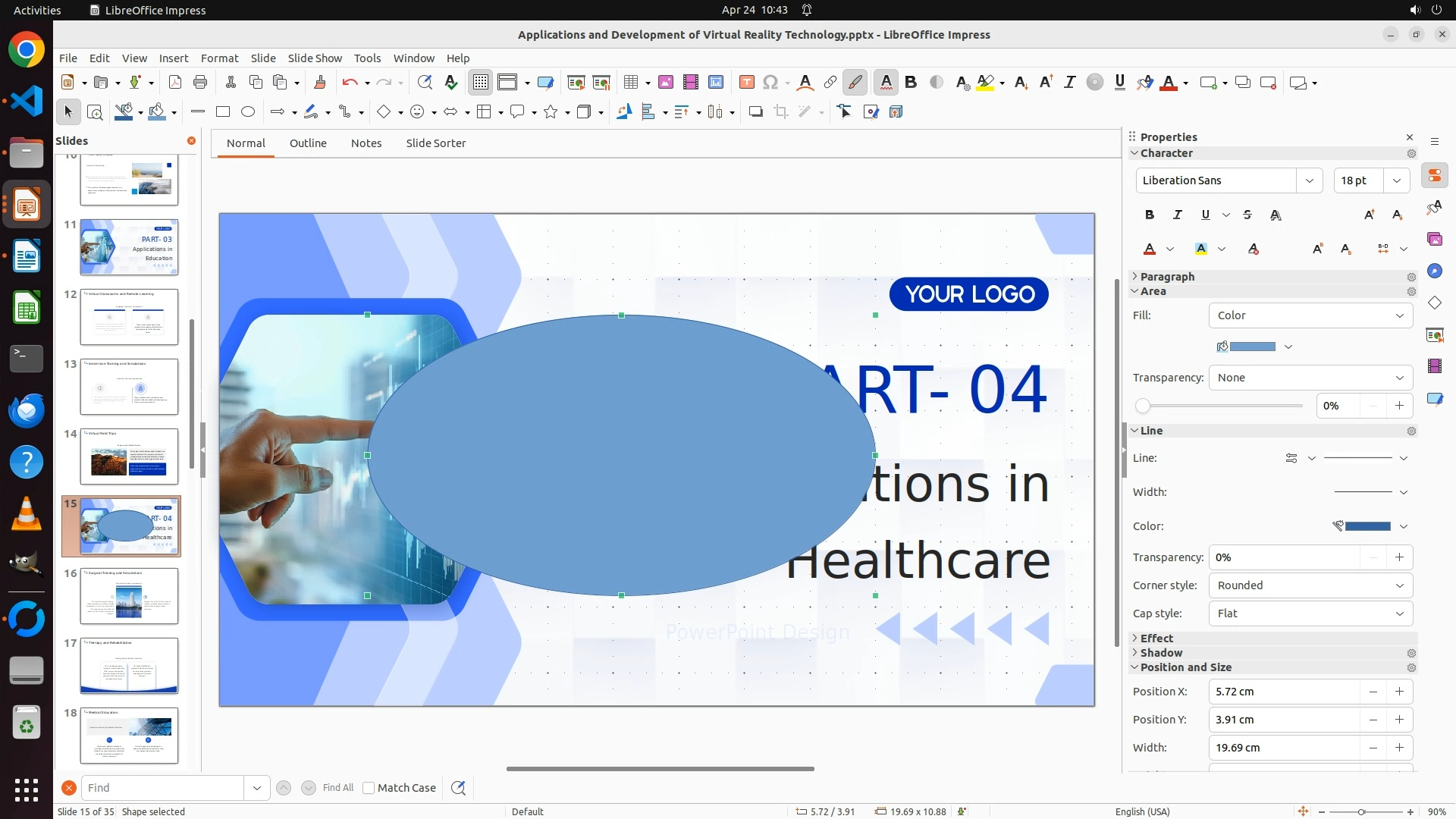This screenshot has height=819, width=1456.
Task: Toggle Bold in Character panel
Action: (1150, 215)
